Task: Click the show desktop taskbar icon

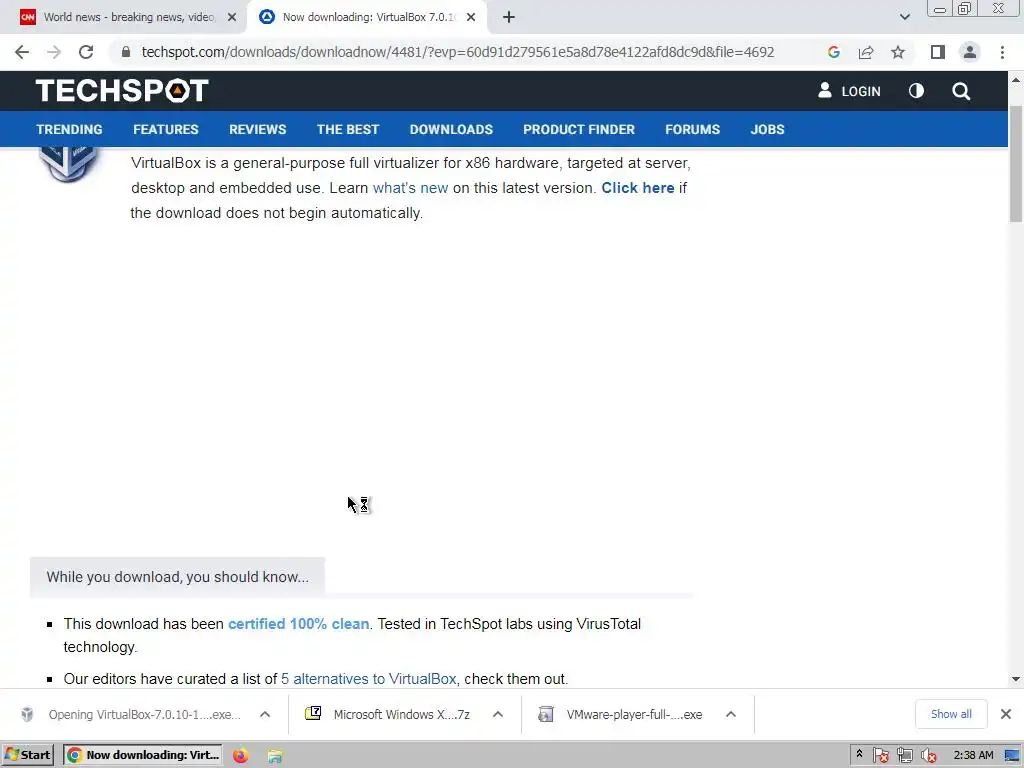Action: pos(1012,756)
